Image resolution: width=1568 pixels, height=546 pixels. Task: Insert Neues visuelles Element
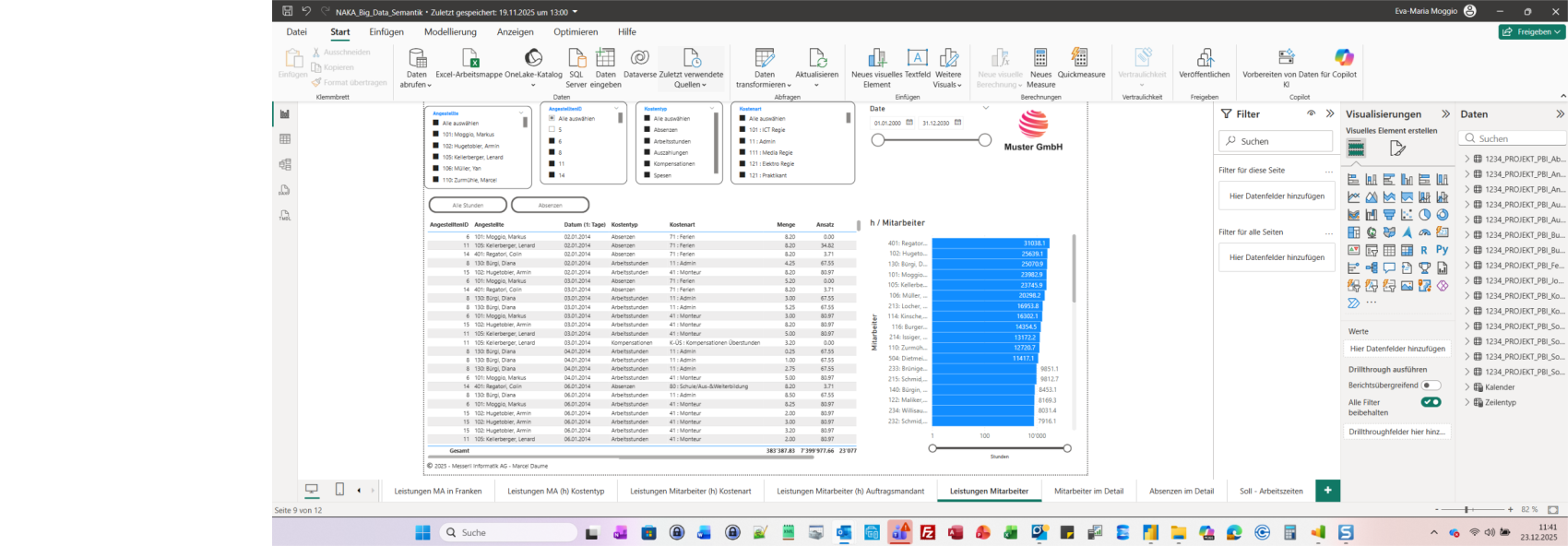point(877,67)
